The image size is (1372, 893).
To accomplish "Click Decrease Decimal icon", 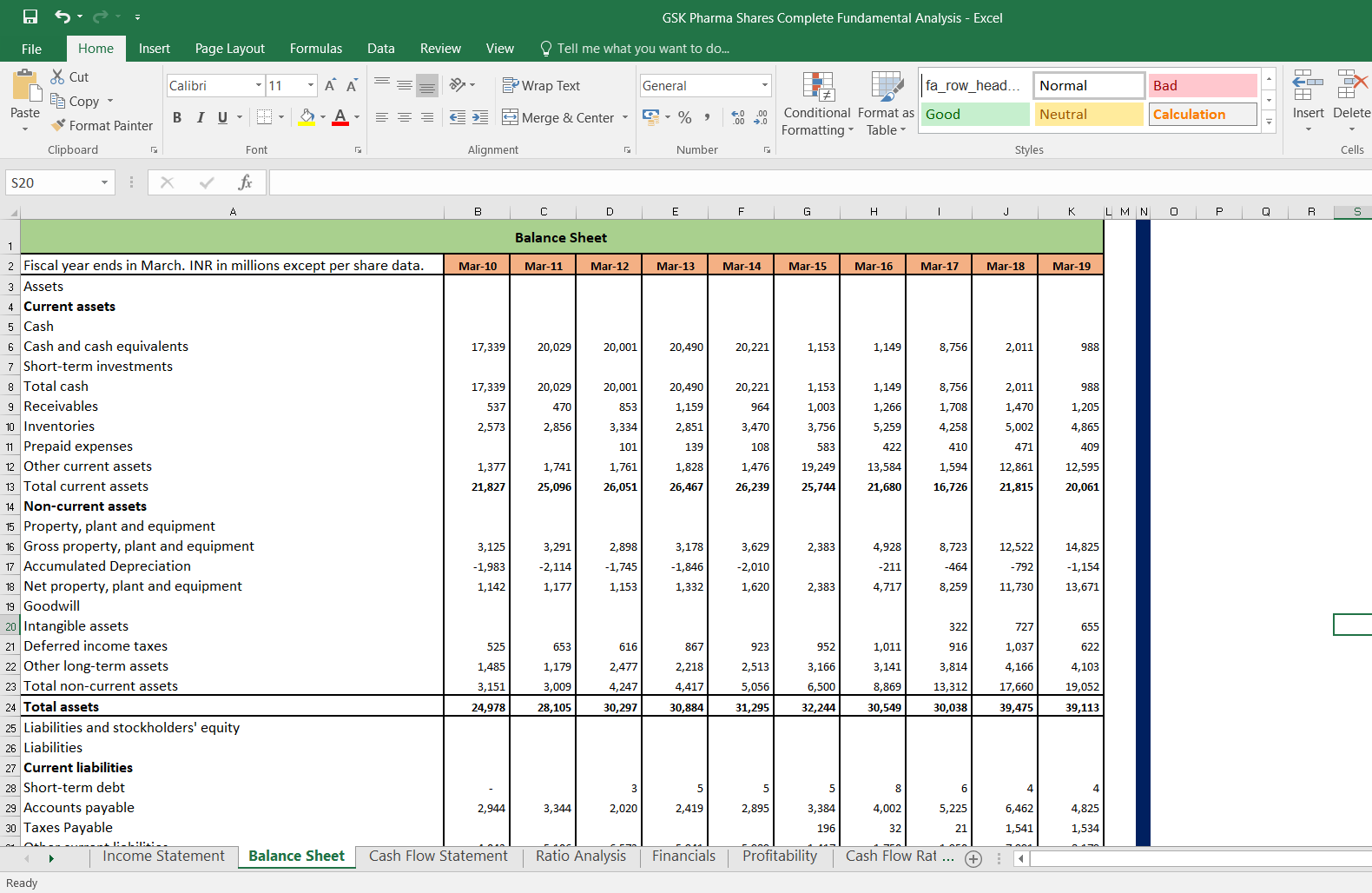I will (761, 116).
